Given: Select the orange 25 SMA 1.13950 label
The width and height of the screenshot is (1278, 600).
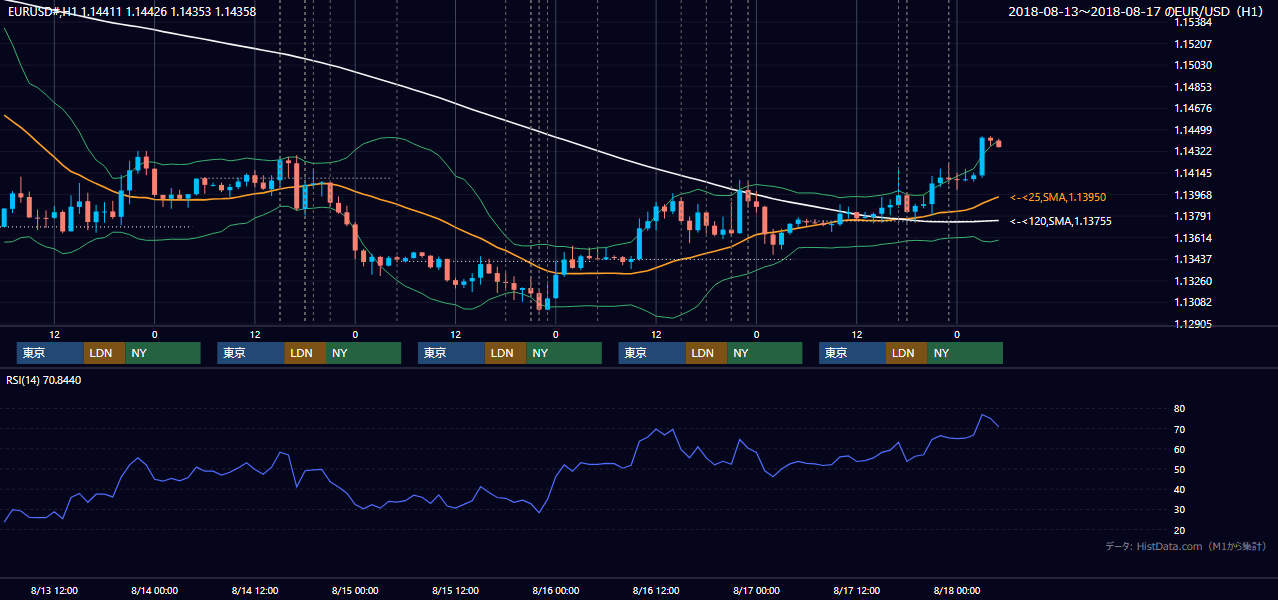Looking at the screenshot, I should 1058,198.
